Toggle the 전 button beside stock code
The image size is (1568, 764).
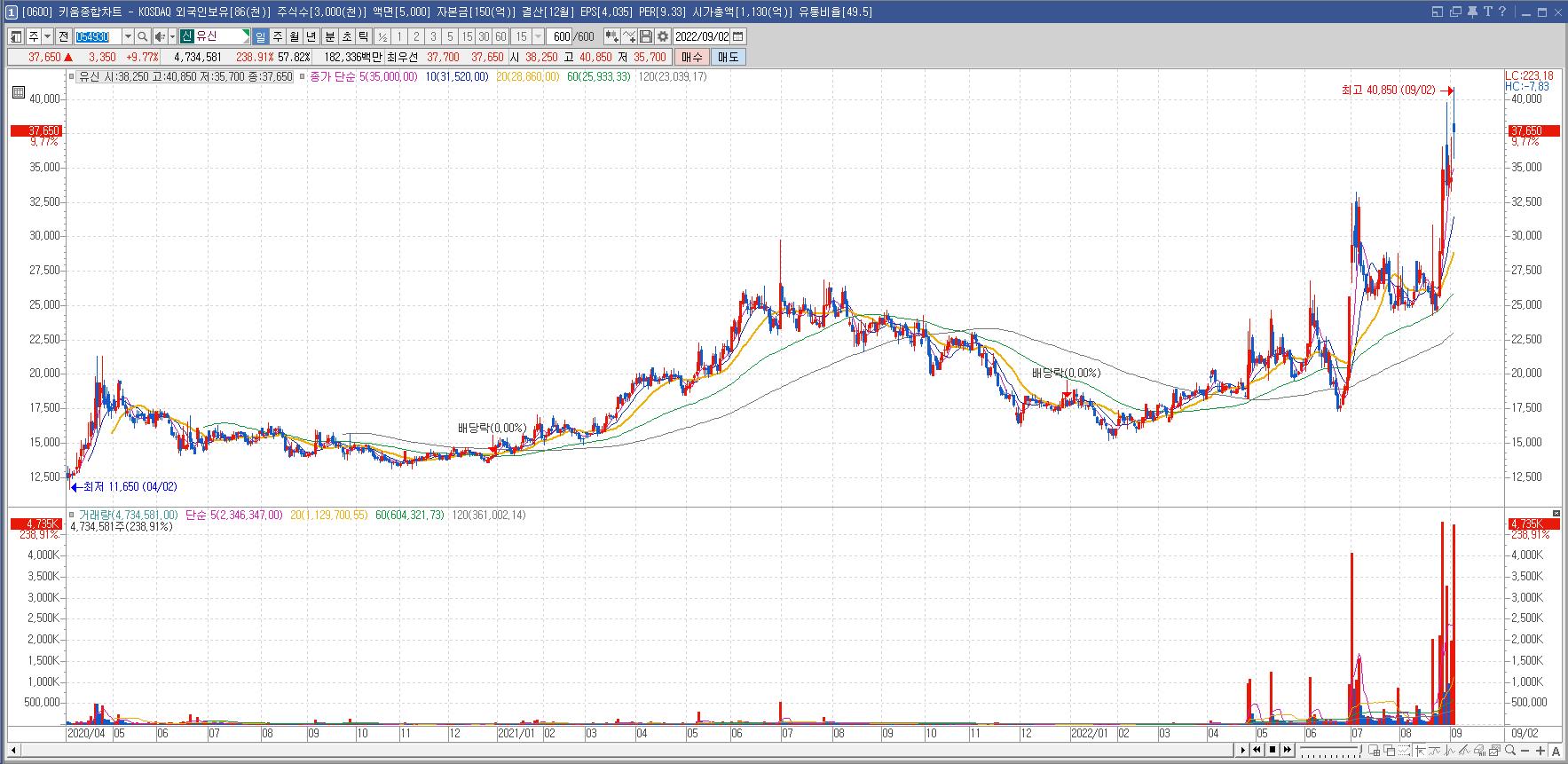(x=63, y=36)
